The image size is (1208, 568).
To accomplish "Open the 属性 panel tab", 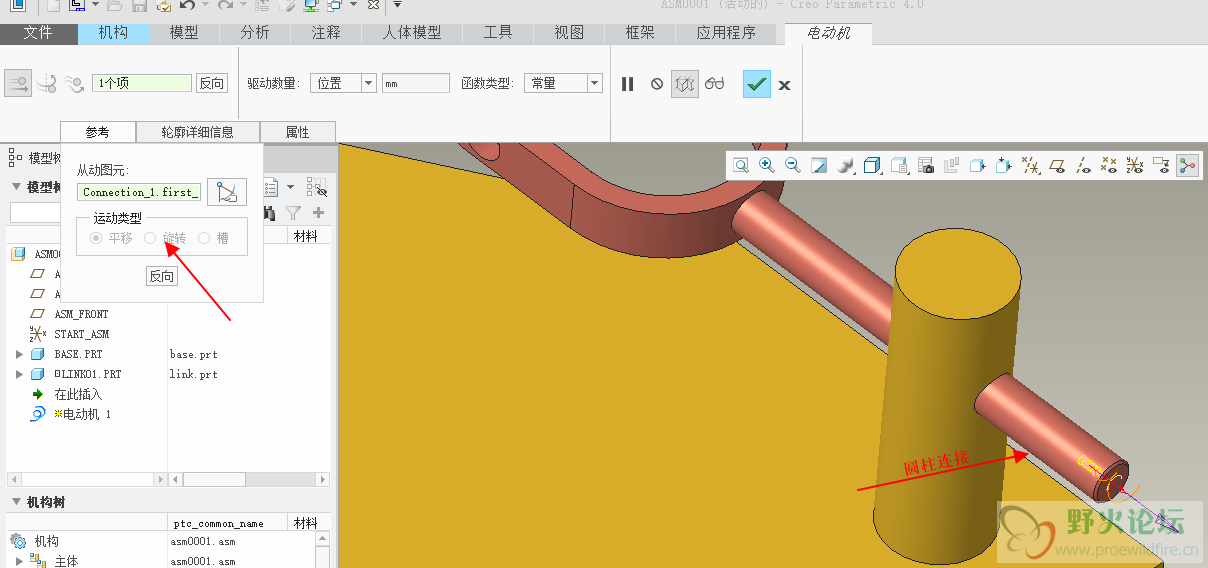I will [297, 132].
